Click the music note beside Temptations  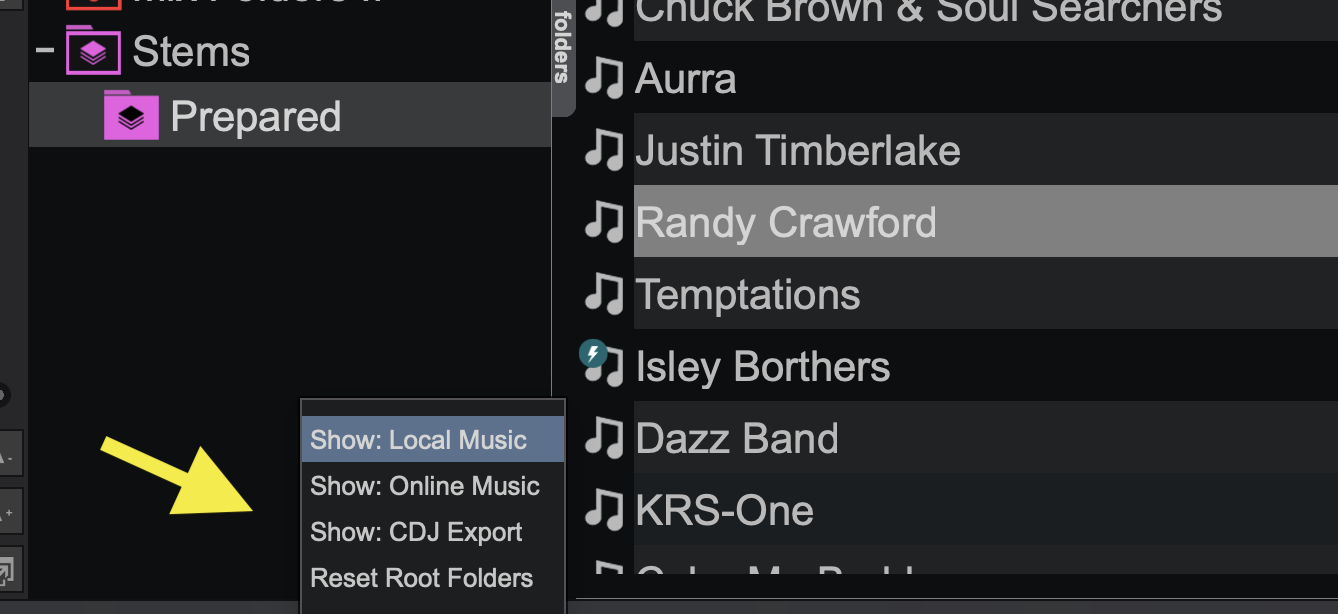[604, 294]
